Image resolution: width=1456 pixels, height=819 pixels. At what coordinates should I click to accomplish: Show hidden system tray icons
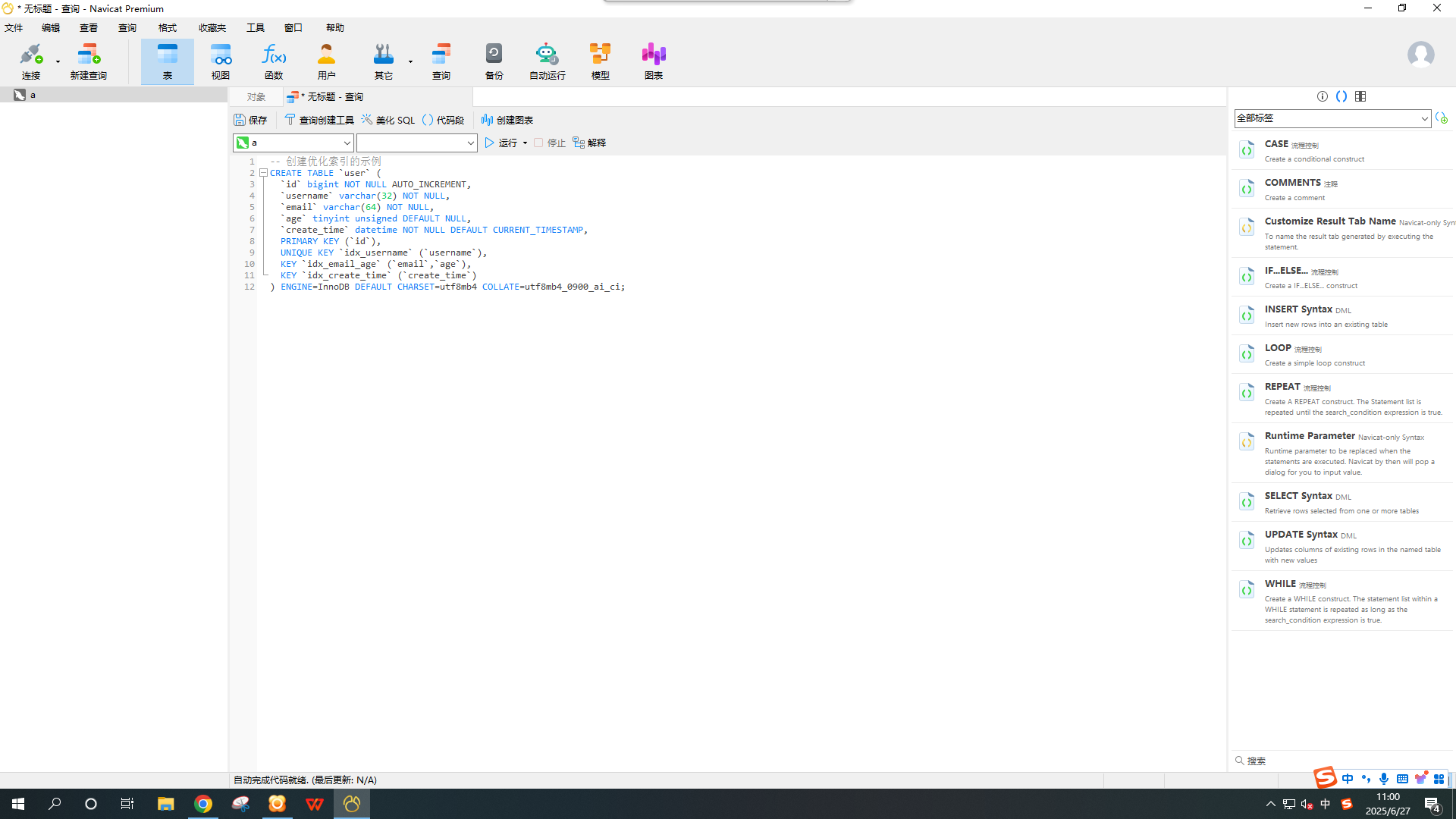[x=1271, y=804]
